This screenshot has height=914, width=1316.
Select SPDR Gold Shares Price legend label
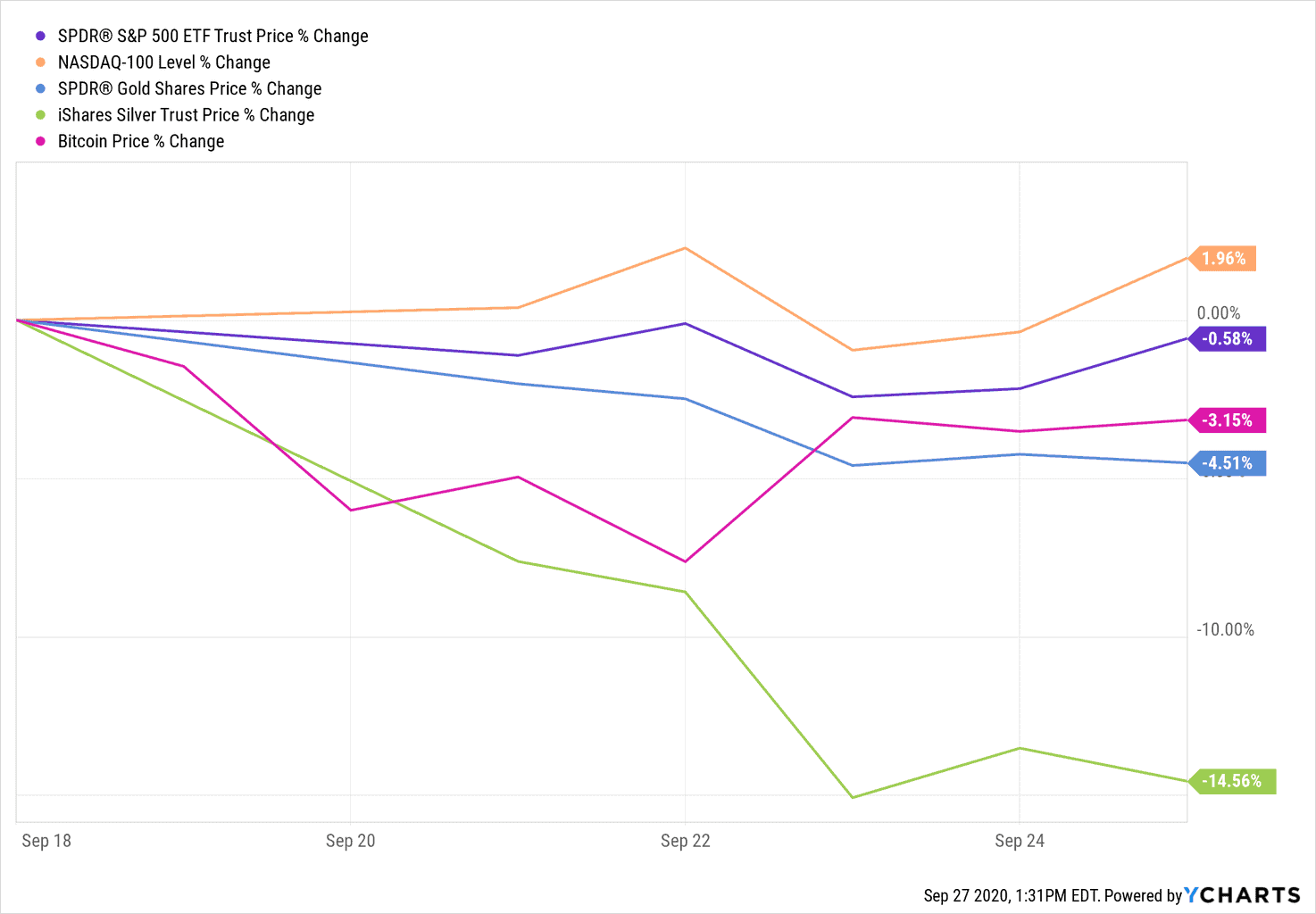(189, 89)
